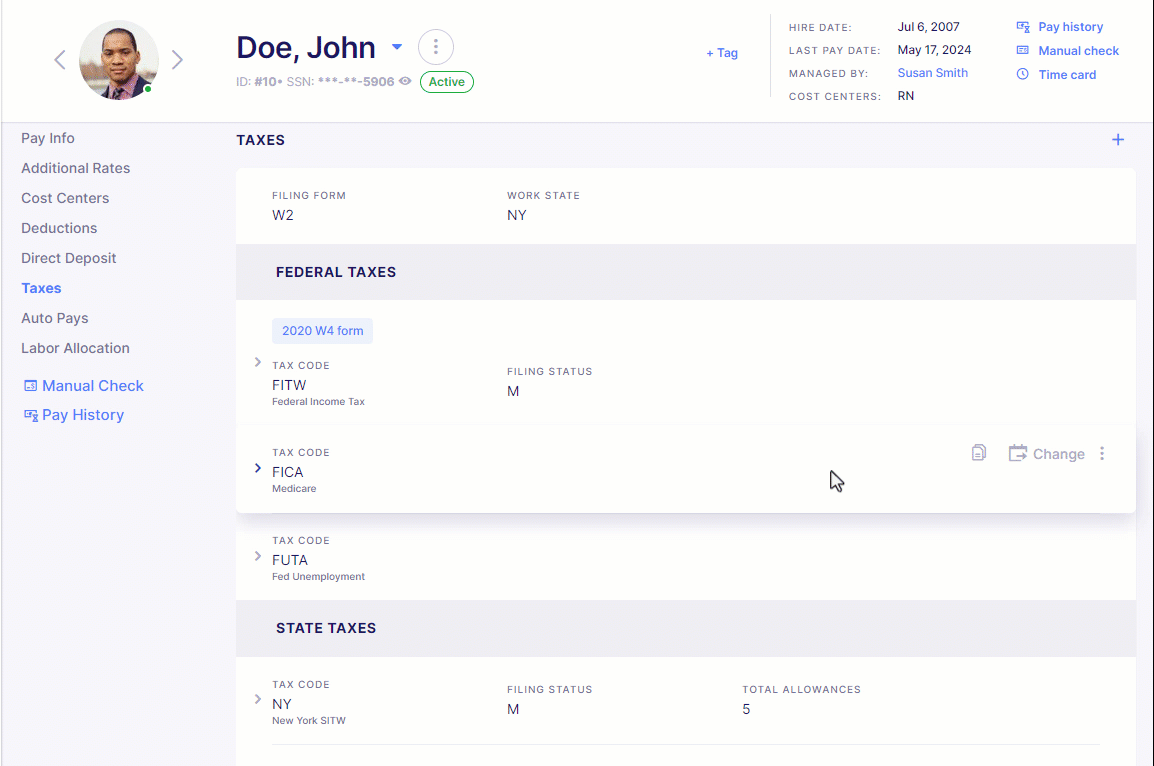1154x766 pixels.
Task: Click the Change button on FICA row
Action: click(1046, 453)
